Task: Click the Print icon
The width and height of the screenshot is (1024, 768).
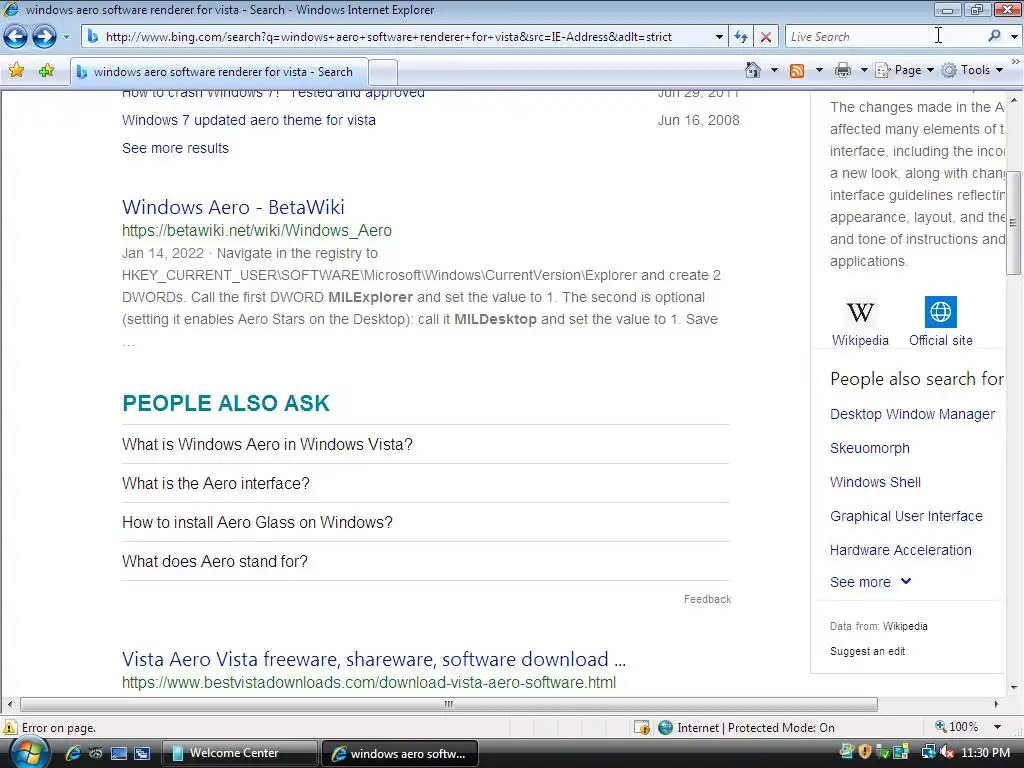Action: [x=843, y=70]
